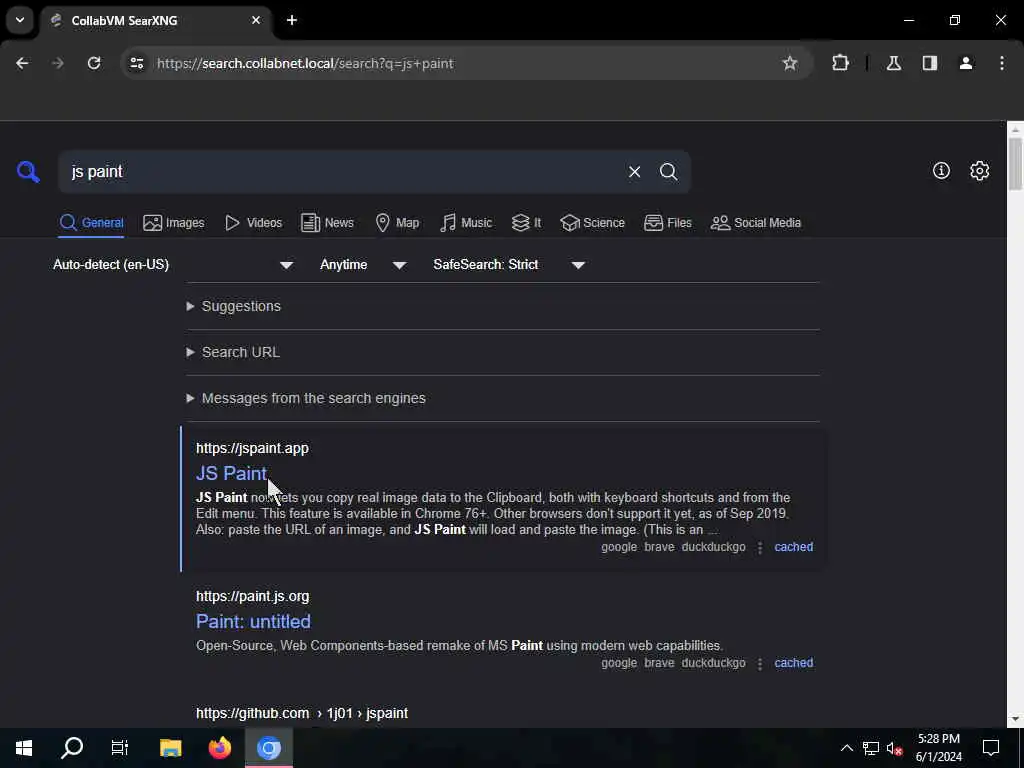This screenshot has height=768, width=1024.
Task: Open Windows taskbar search
Action: click(x=72, y=748)
